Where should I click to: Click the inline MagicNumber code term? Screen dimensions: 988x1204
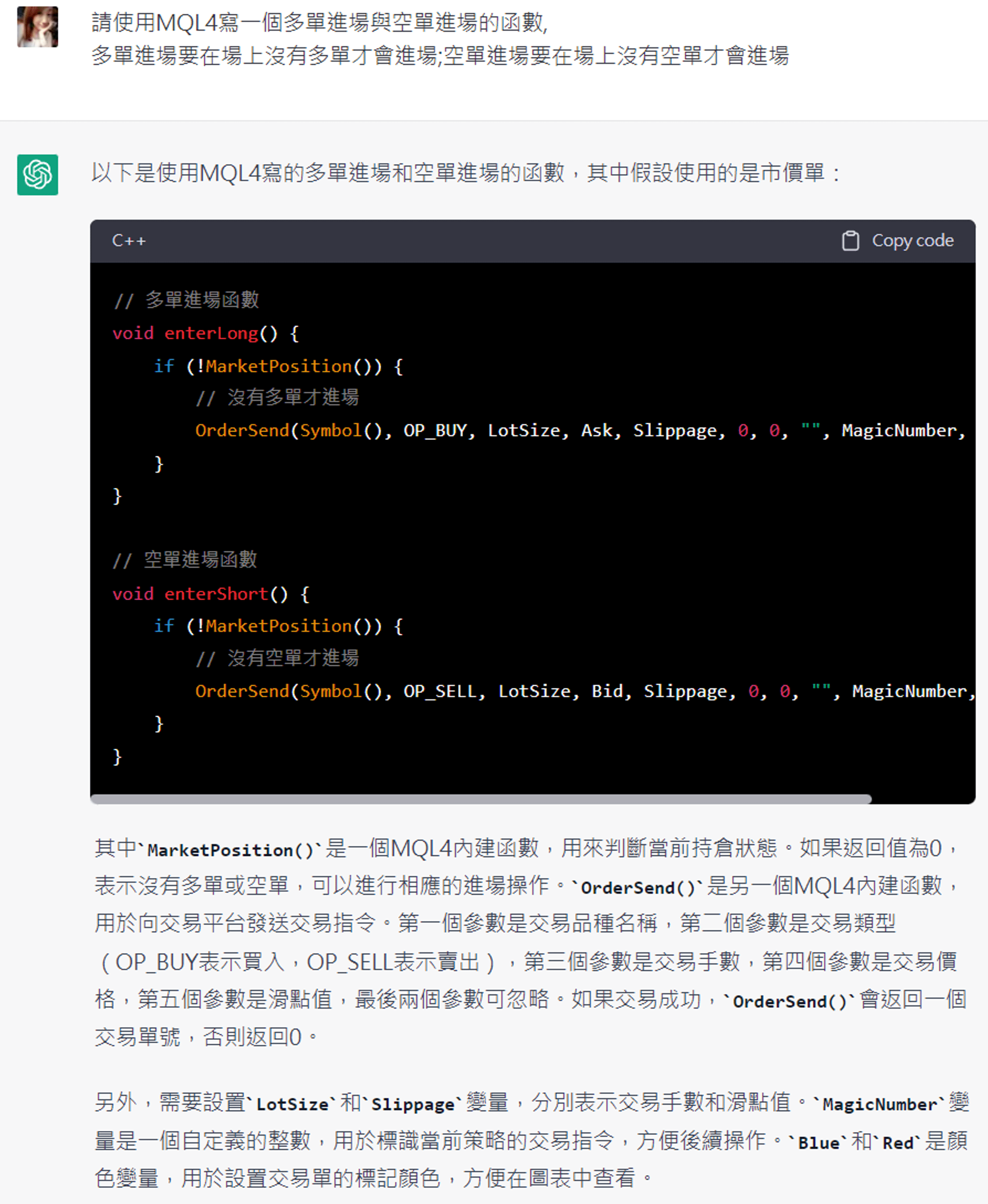(880, 1104)
